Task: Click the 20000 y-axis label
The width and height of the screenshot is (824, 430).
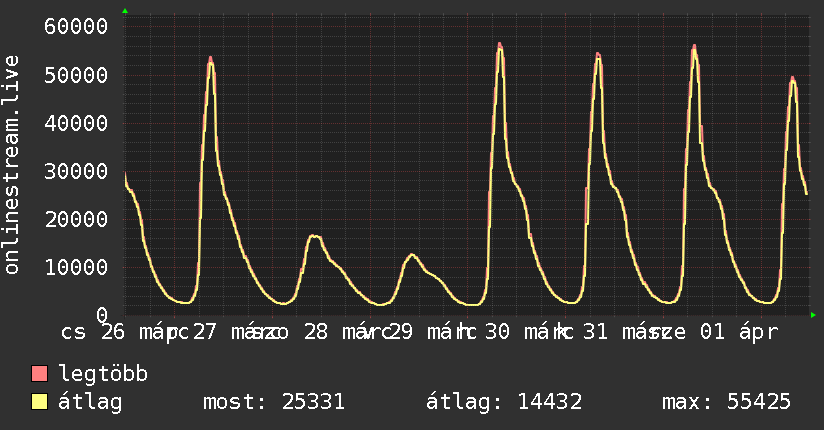Action: click(76, 219)
